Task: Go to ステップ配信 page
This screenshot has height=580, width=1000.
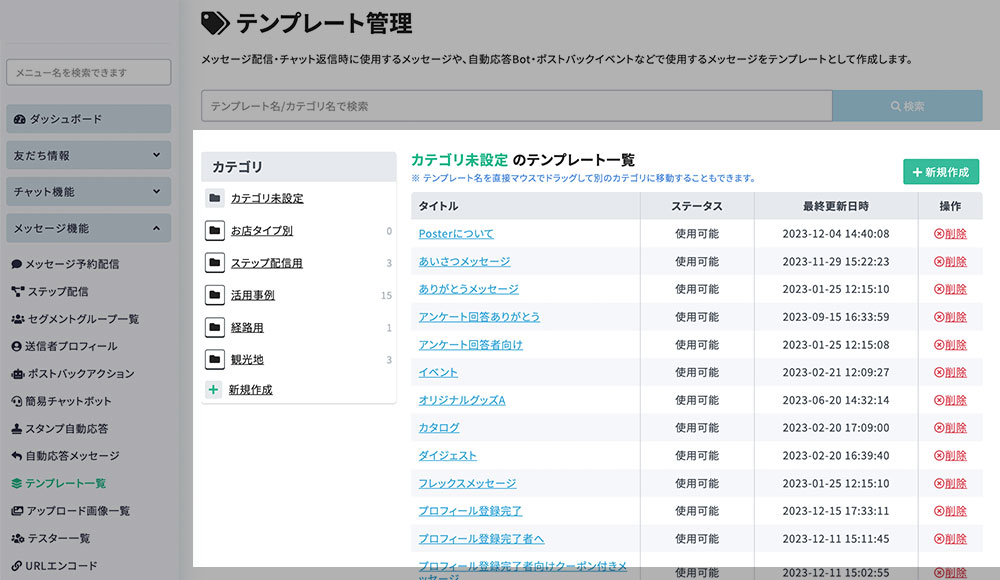Action: [x=50, y=292]
